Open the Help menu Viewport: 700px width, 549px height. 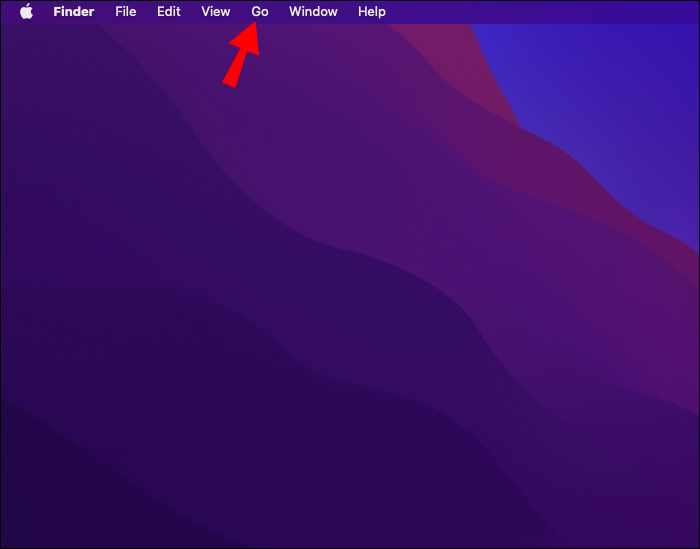pos(371,12)
